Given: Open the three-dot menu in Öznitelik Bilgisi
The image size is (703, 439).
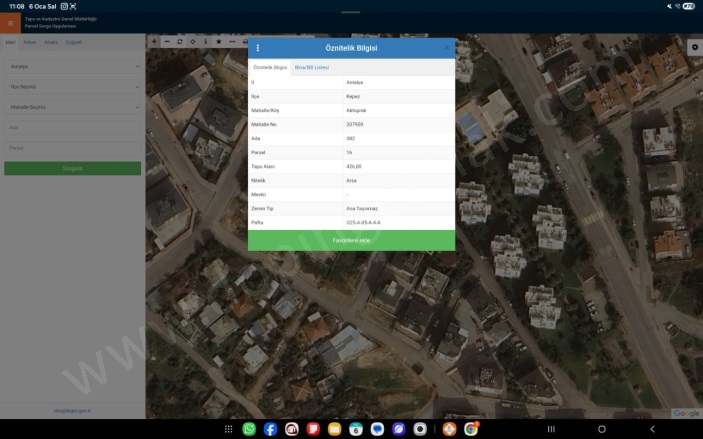Looking at the screenshot, I should (258, 48).
